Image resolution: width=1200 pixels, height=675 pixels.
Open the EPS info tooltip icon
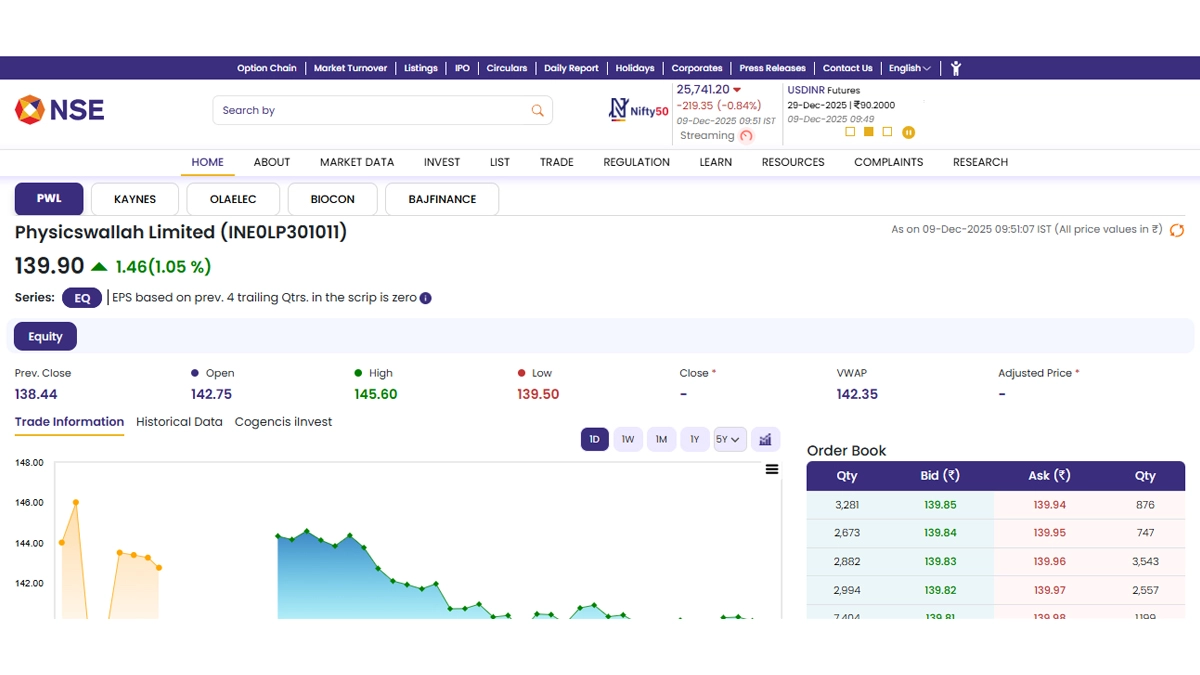point(425,298)
